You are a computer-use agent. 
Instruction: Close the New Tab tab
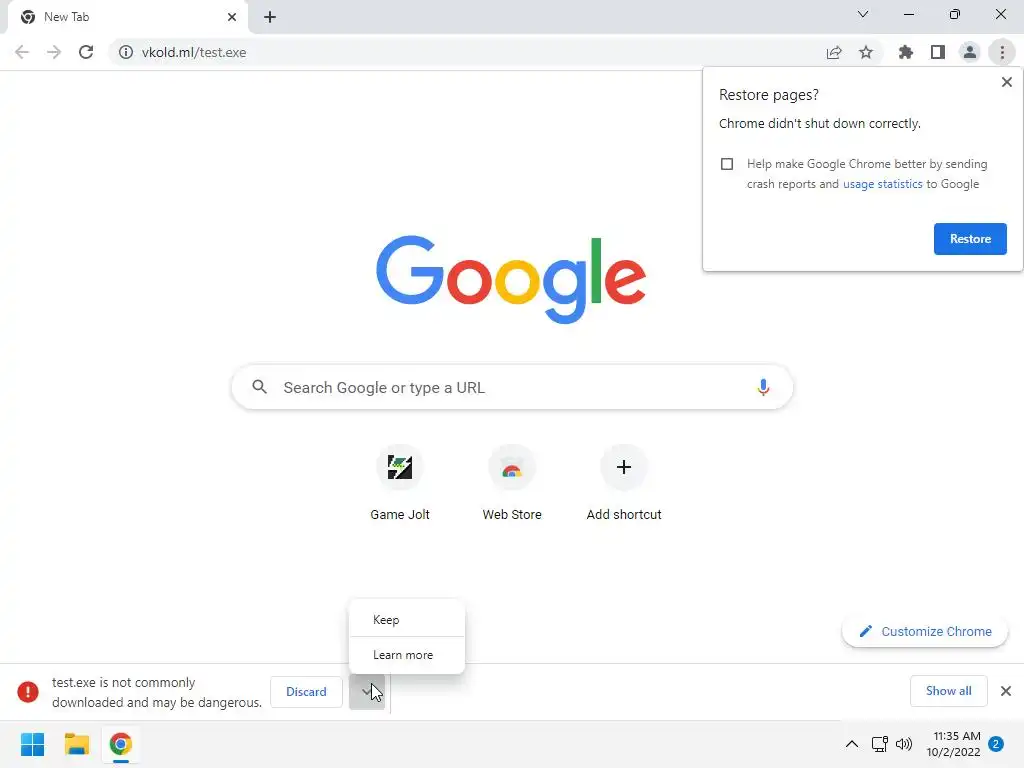pos(232,17)
